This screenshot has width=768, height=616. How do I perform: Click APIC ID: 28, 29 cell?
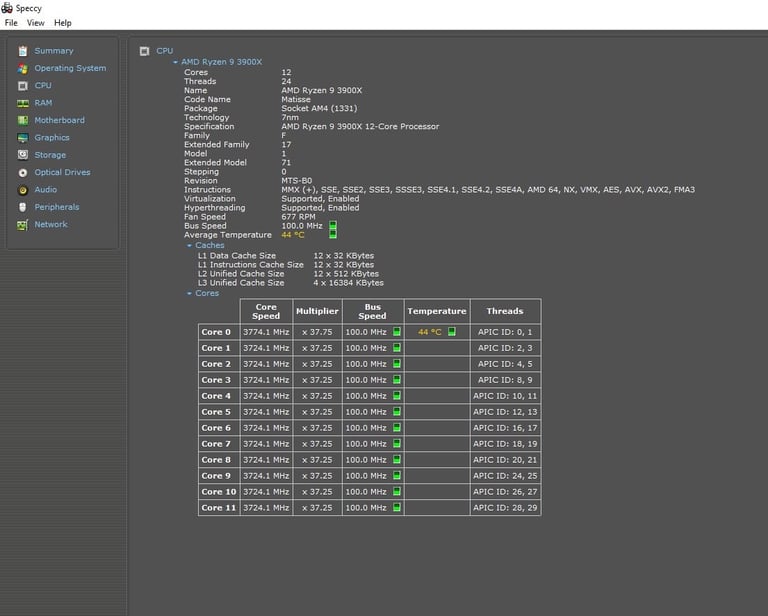505,508
